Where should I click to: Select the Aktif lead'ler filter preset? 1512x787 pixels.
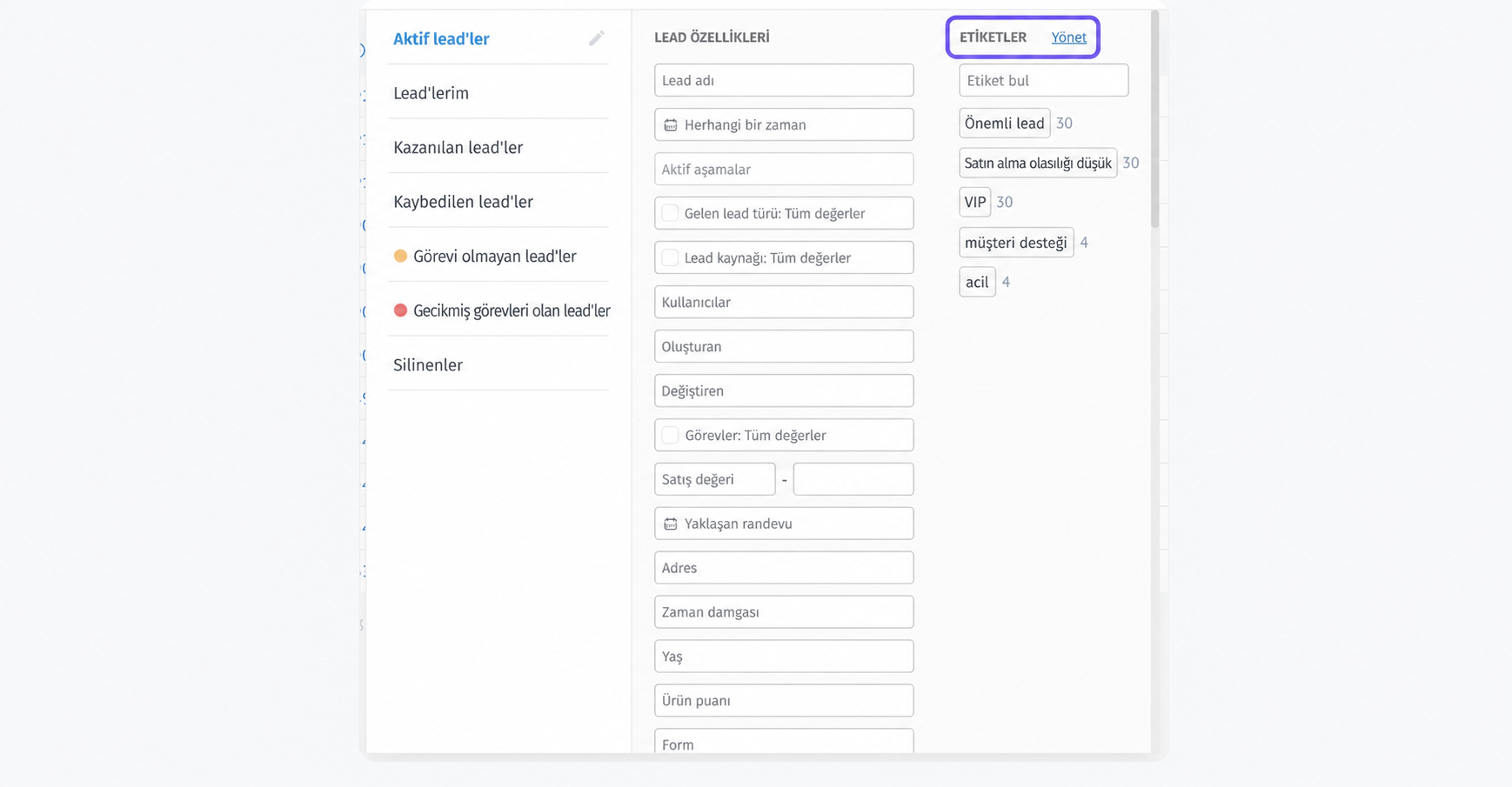(441, 38)
